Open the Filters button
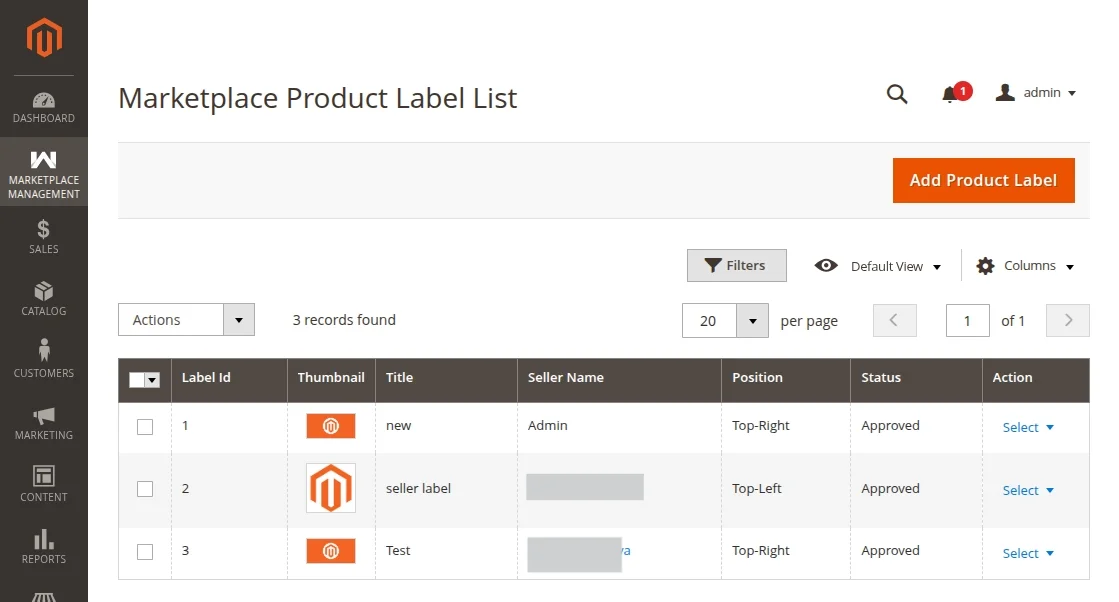 click(x=736, y=266)
